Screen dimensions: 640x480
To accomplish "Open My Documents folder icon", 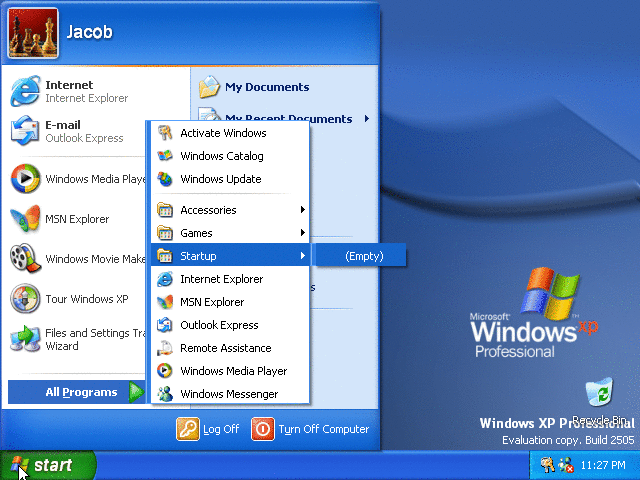I will click(209, 87).
